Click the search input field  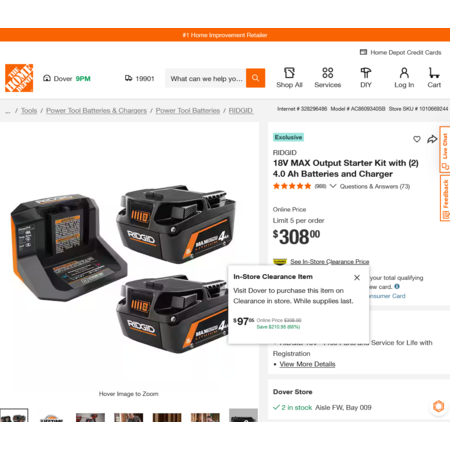pos(206,78)
